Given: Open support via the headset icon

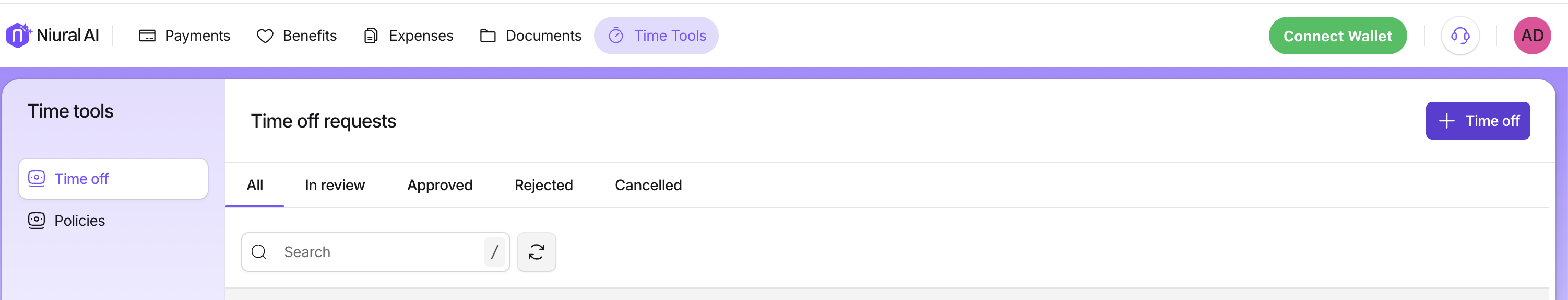Looking at the screenshot, I should pyautogui.click(x=1459, y=36).
